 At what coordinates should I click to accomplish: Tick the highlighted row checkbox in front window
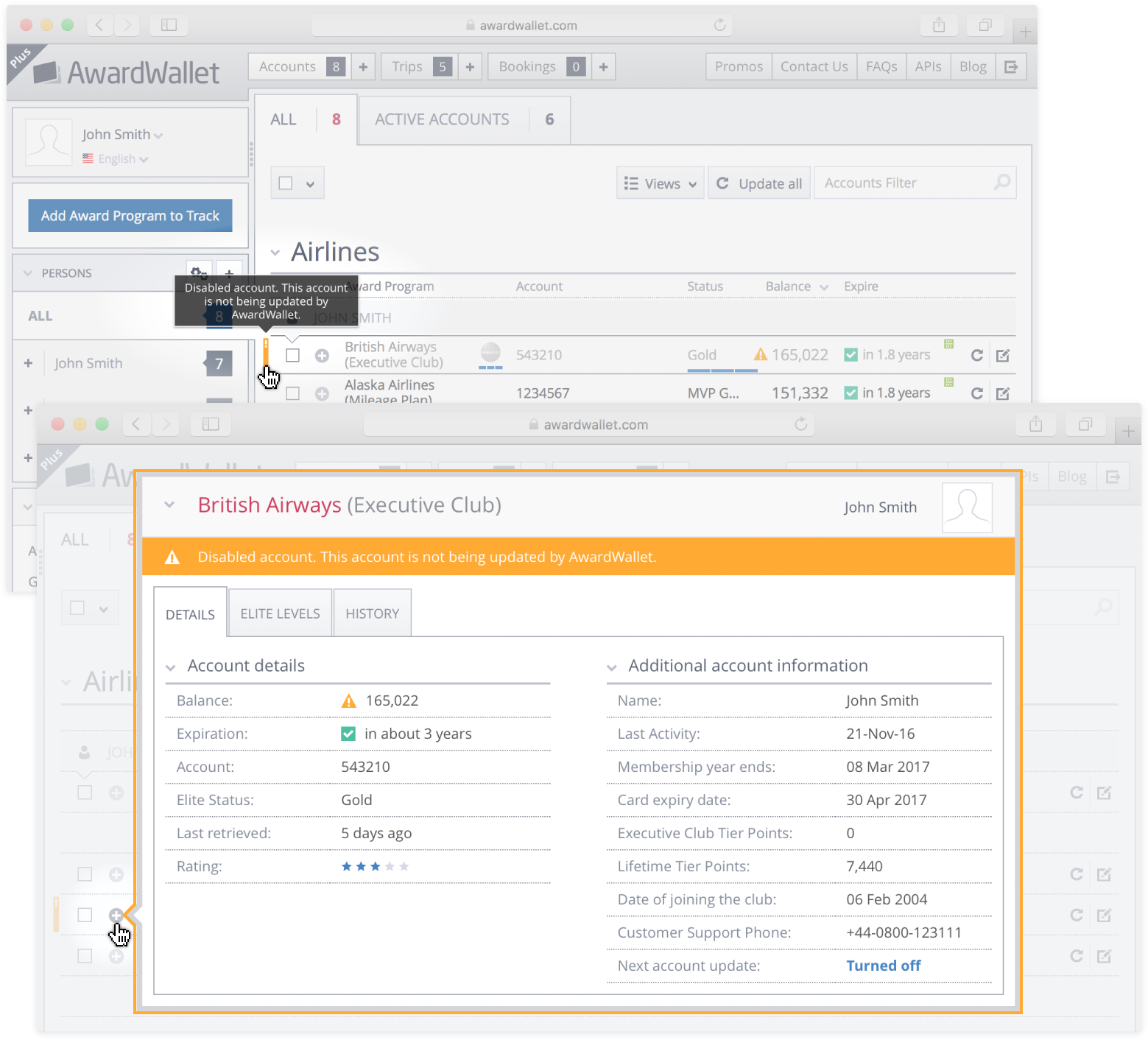coord(85,915)
